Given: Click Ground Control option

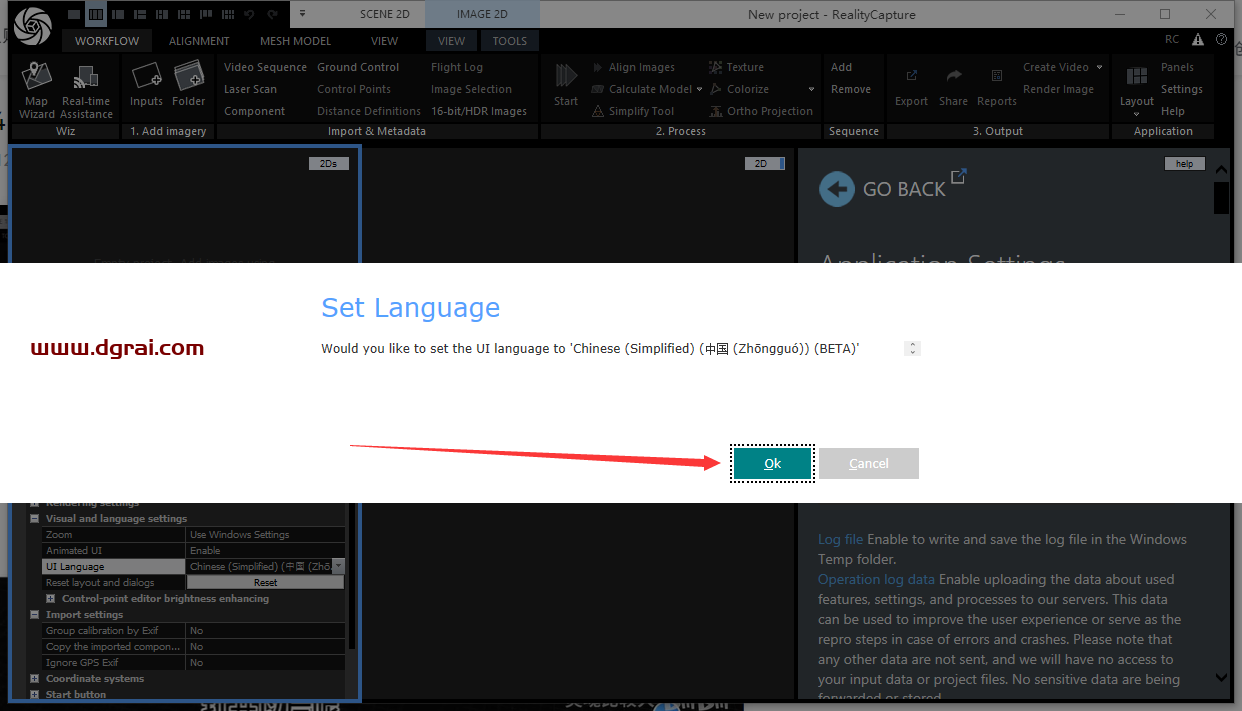Looking at the screenshot, I should 358,67.
